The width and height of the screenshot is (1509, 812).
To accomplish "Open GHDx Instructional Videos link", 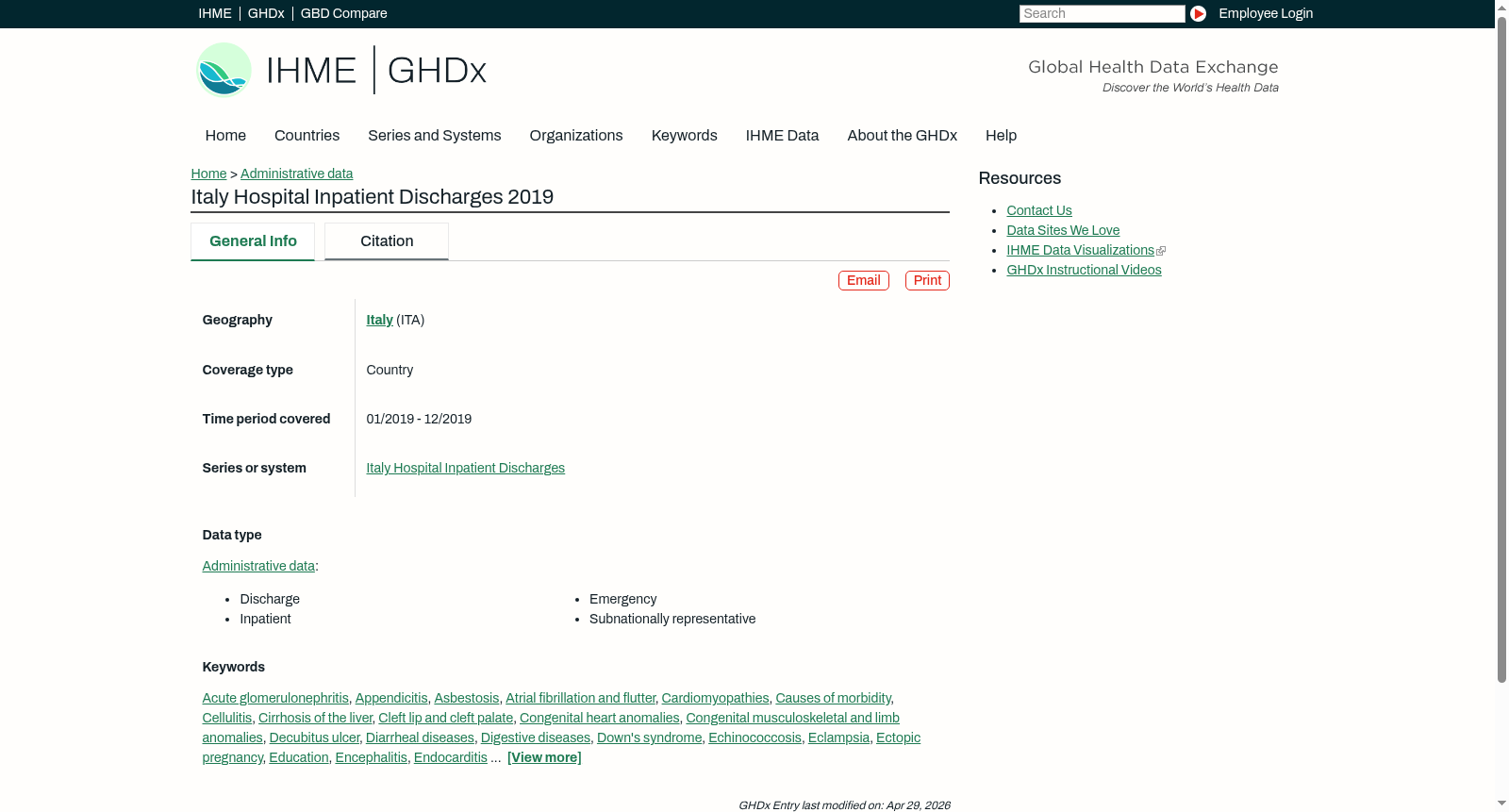I will click(1084, 270).
